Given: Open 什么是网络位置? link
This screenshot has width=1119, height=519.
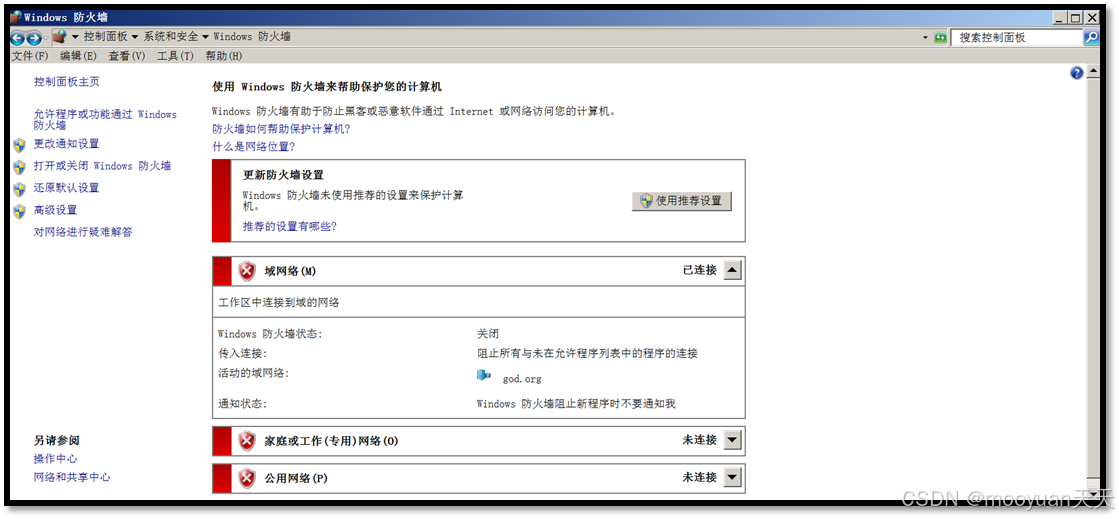Looking at the screenshot, I should click(x=253, y=147).
